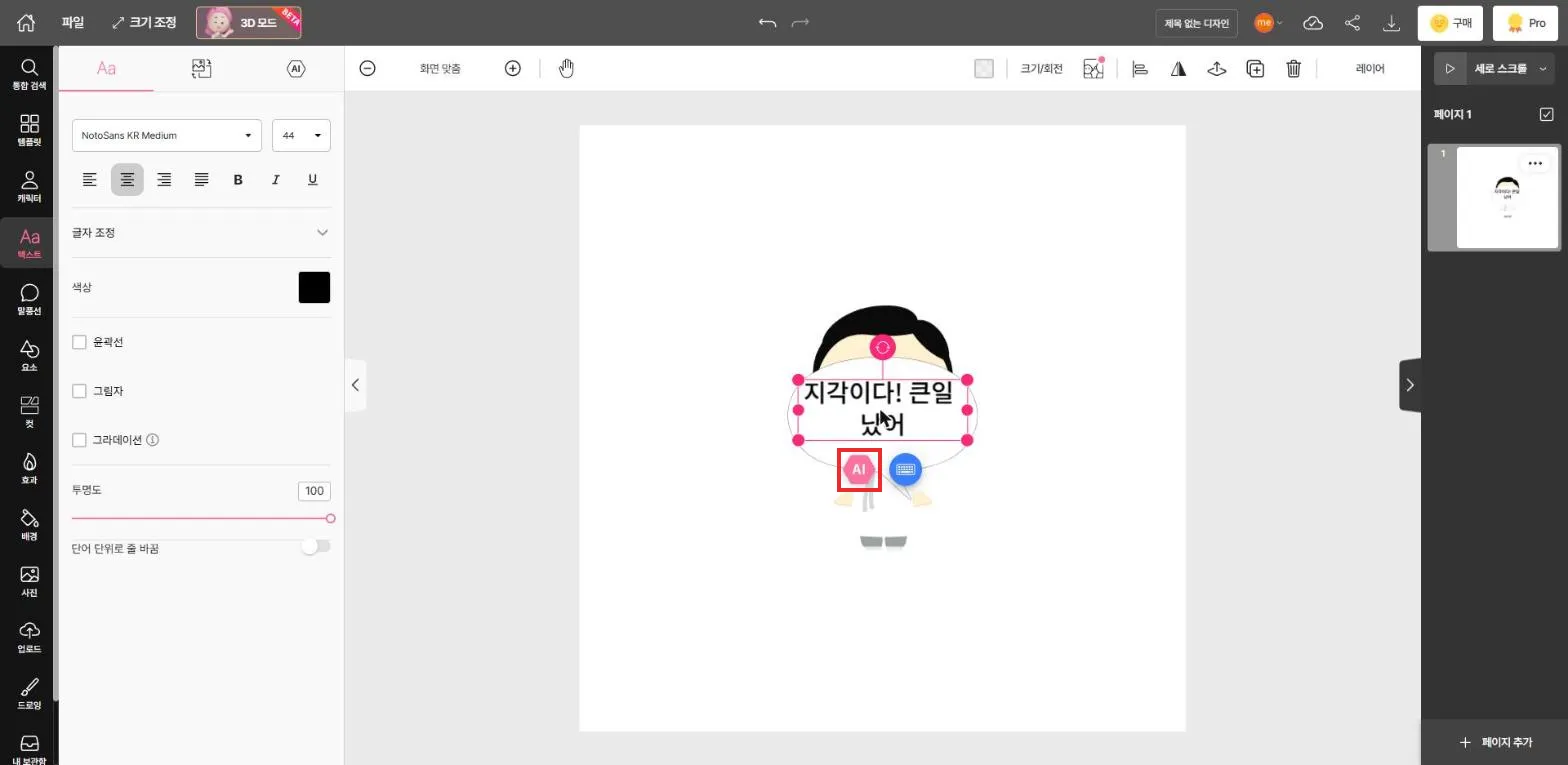Enable the 그림자 shadow checkbox
The width and height of the screenshot is (1568, 765).
[x=79, y=391]
